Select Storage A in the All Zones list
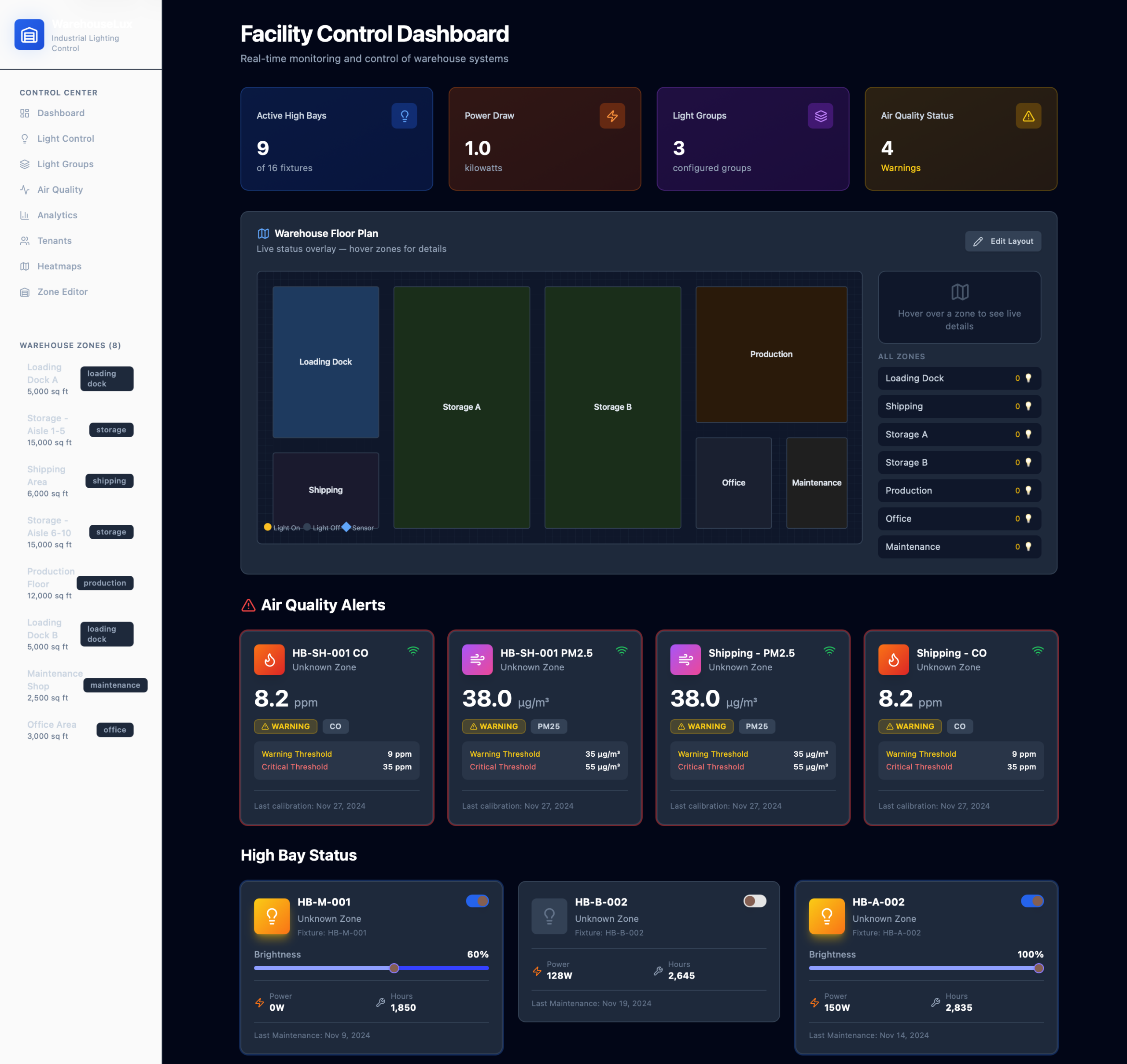Screen dimensions: 1127x1064 point(959,434)
